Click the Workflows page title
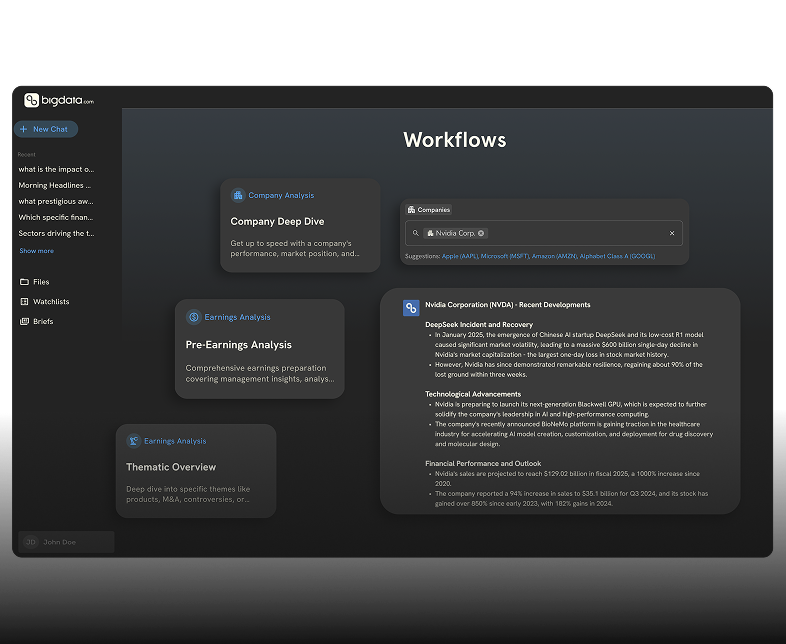786x644 pixels. pos(455,140)
